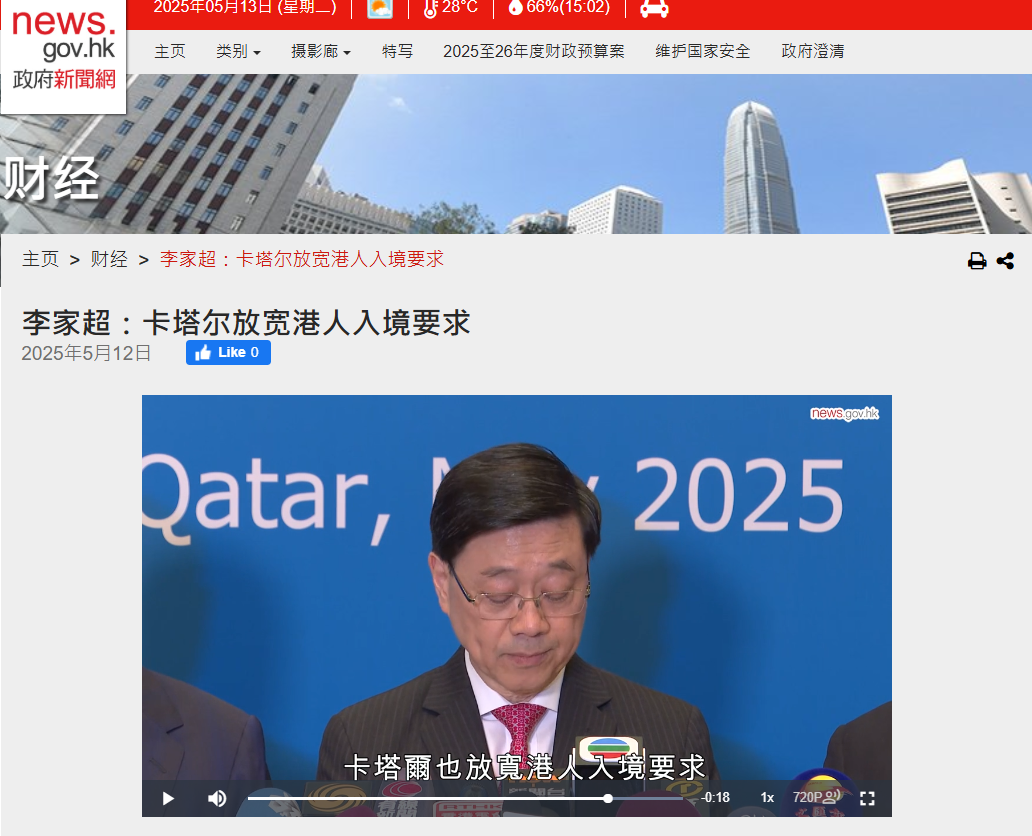Expand the 摄影廊 dropdown menu
This screenshot has width=1032, height=836.
(x=320, y=52)
